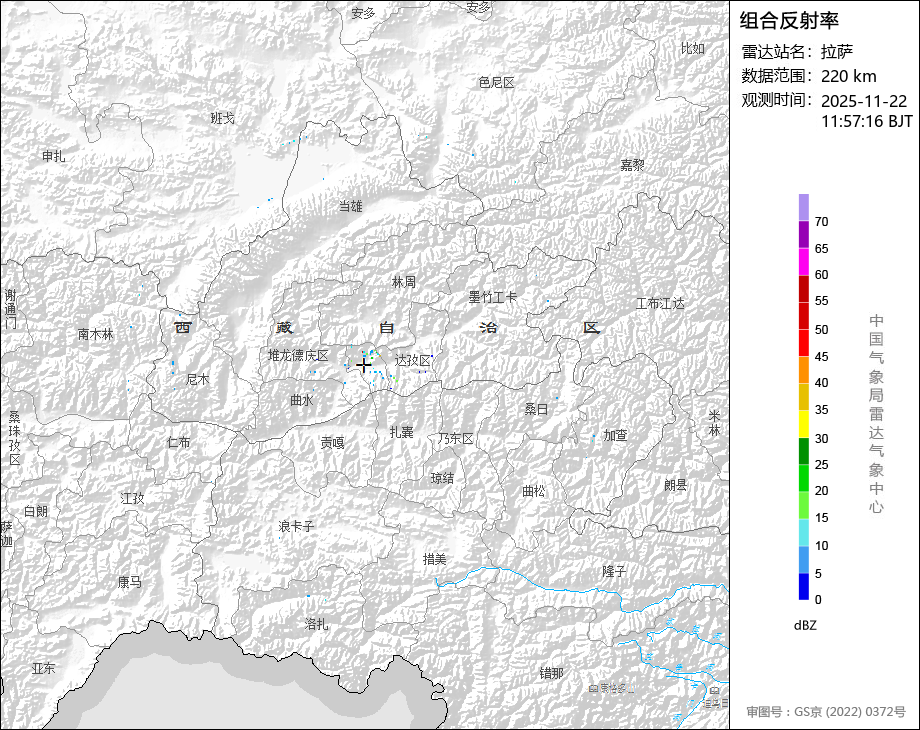
Task: Click the yellow 30-35 dBZ color band
Action: pyautogui.click(x=804, y=424)
